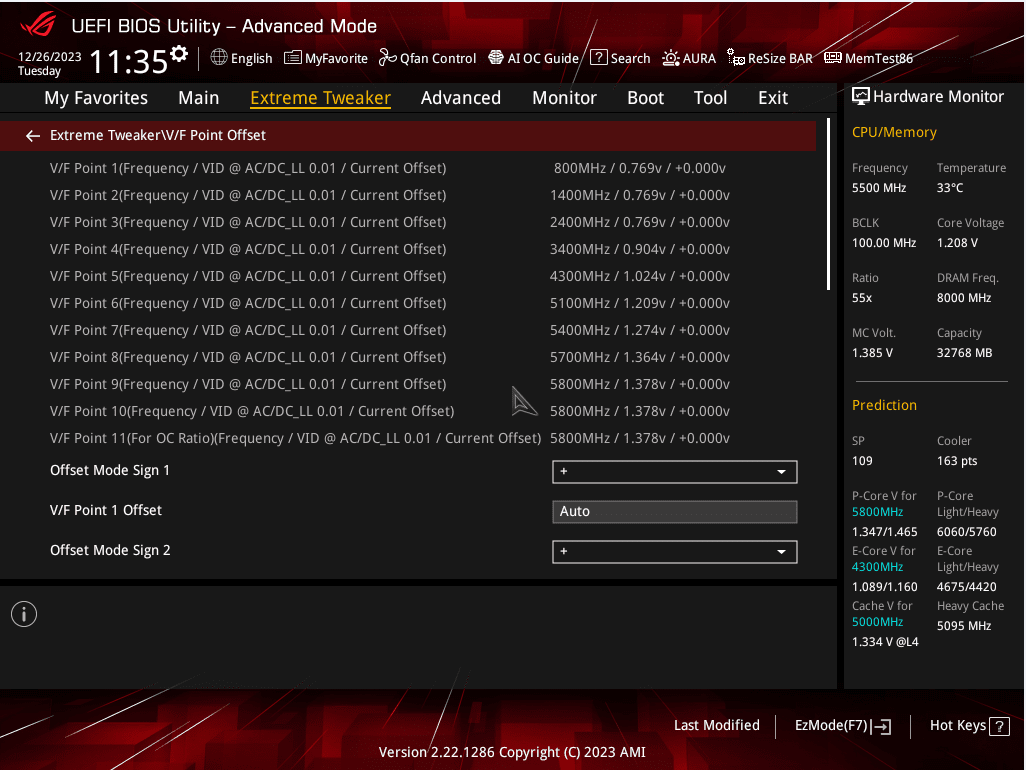This screenshot has width=1026, height=770.
Task: Click the 5800MHz P-Core prediction link
Action: [x=877, y=512]
